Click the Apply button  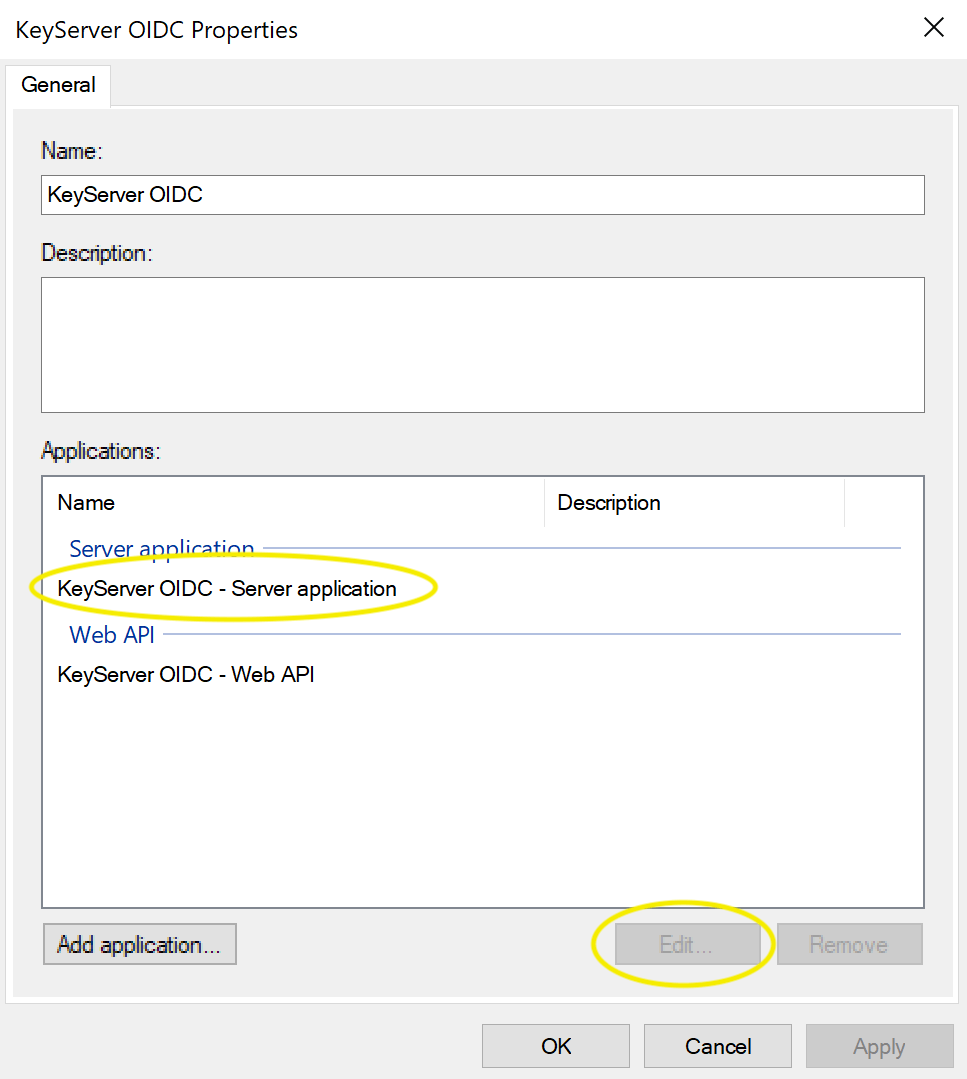pyautogui.click(x=879, y=1046)
